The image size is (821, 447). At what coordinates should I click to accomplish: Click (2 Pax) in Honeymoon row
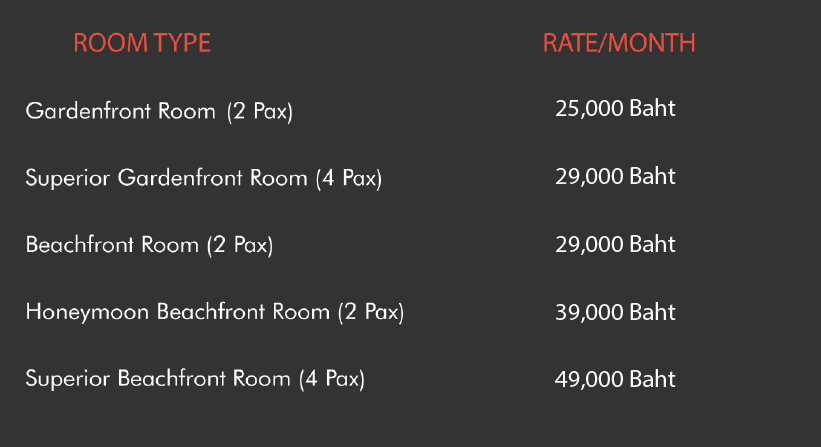371,313
